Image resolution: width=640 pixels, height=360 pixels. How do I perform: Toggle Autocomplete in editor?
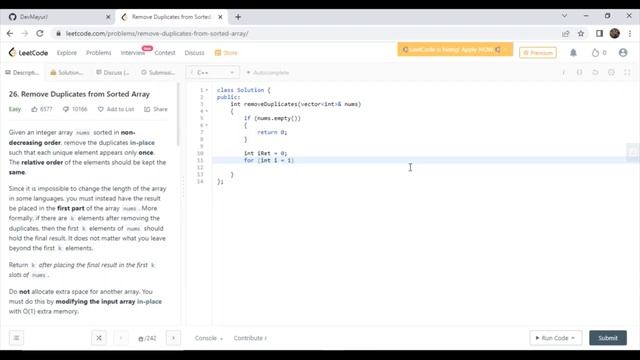pos(267,72)
